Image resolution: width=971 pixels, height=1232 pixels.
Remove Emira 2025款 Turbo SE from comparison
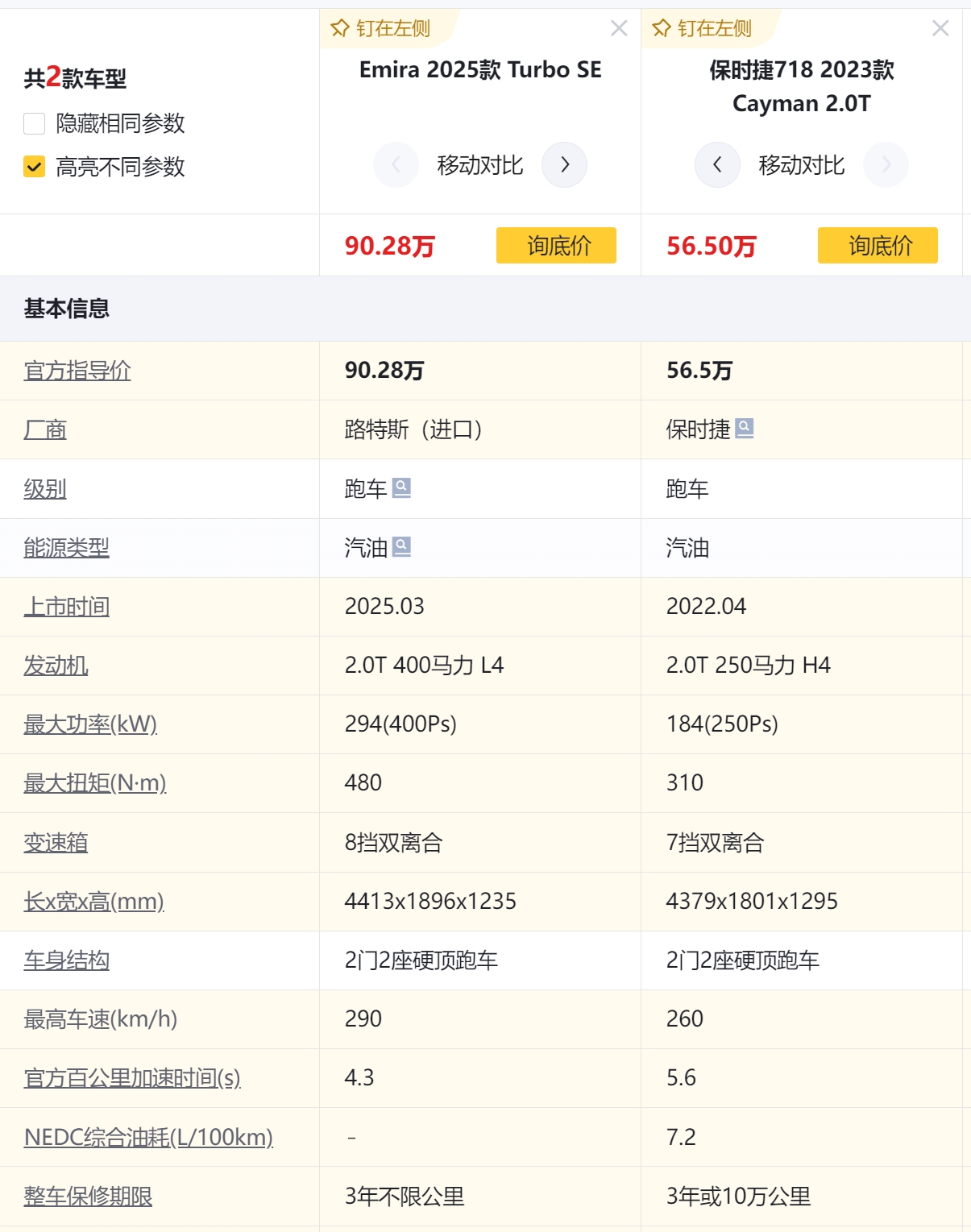pyautogui.click(x=619, y=29)
